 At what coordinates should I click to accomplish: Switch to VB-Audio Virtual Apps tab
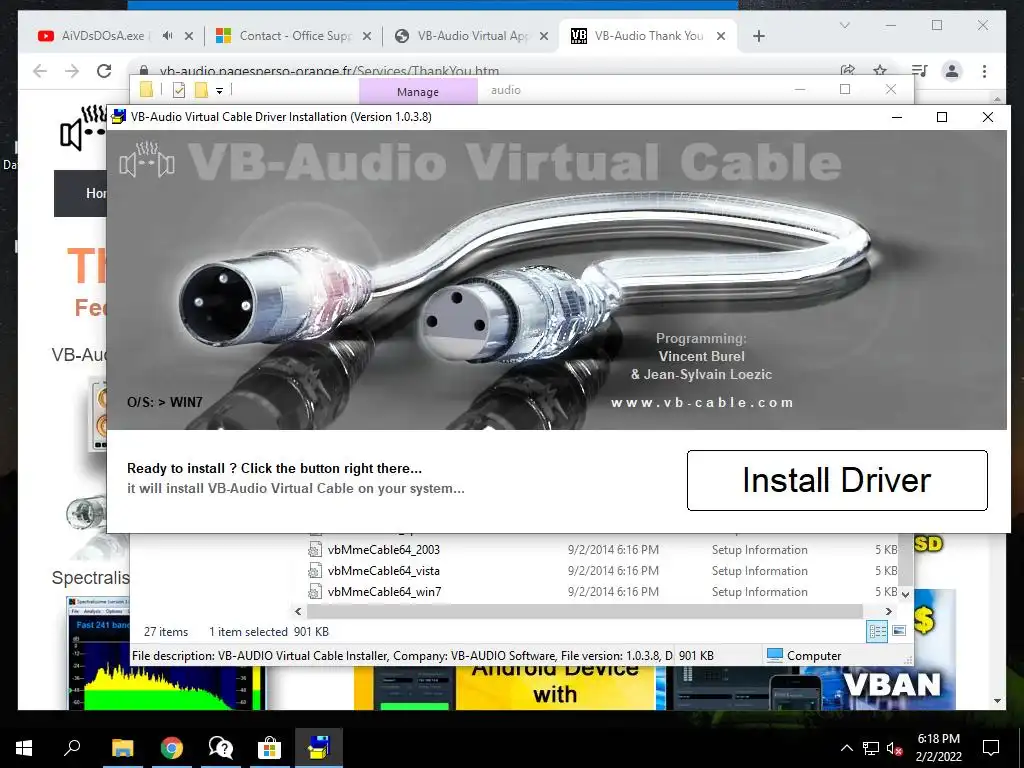click(464, 36)
